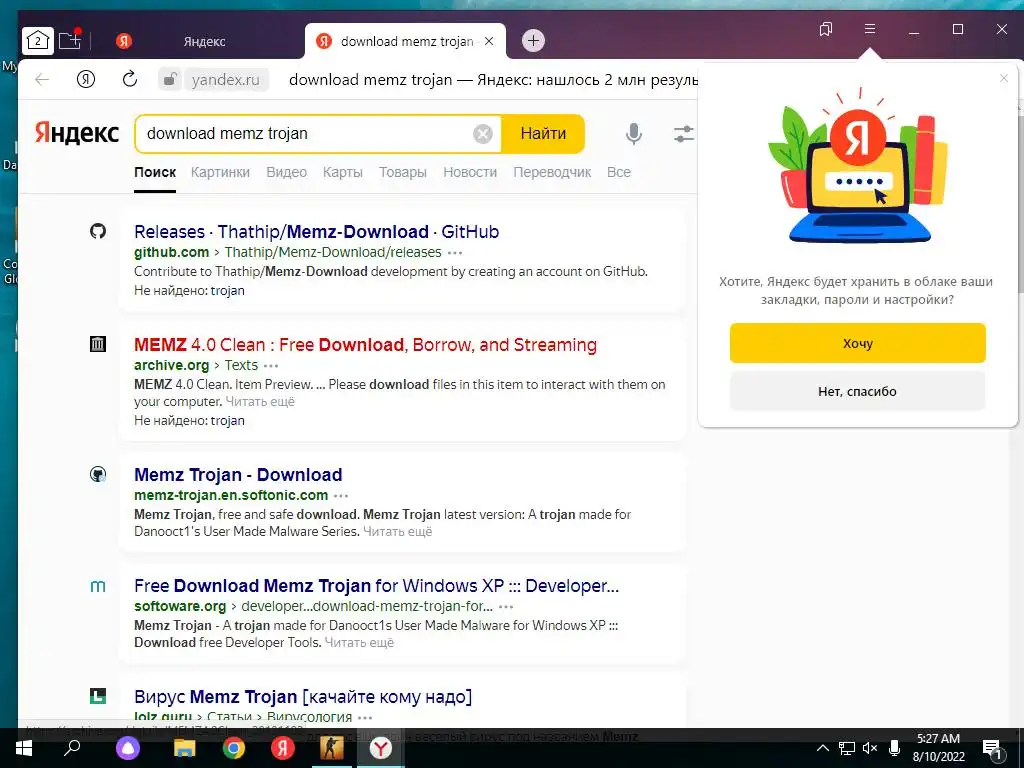The image size is (1024, 768).
Task: Click the softonic favicon icon
Action: pos(98,474)
